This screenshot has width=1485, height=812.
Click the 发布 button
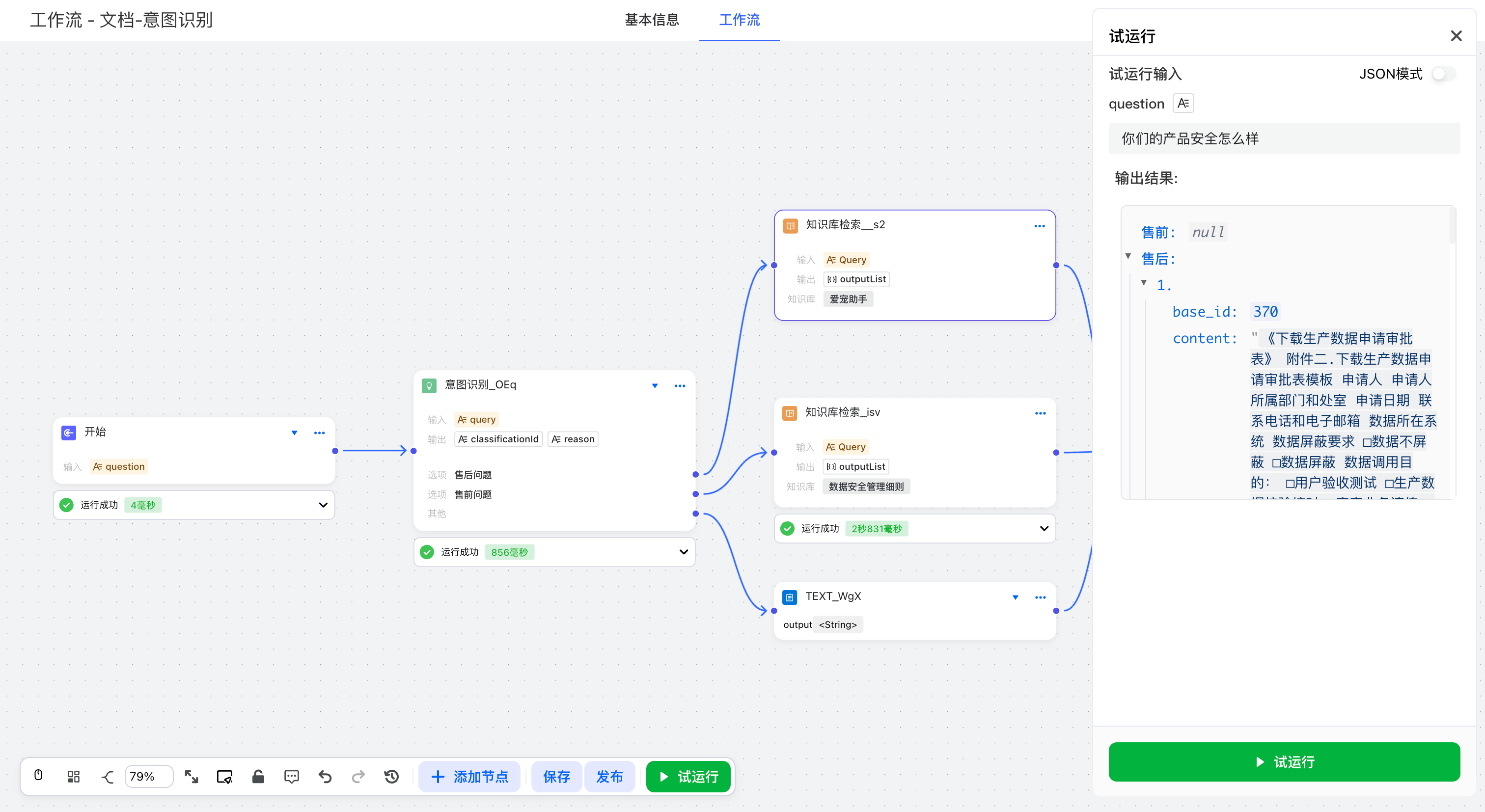609,776
